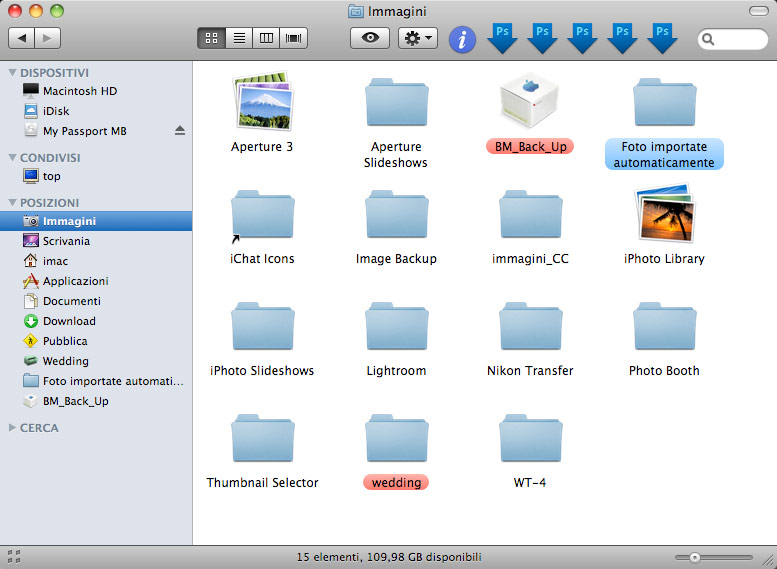Switch to Cover Flow view
This screenshot has height=569, width=777.
[x=293, y=38]
